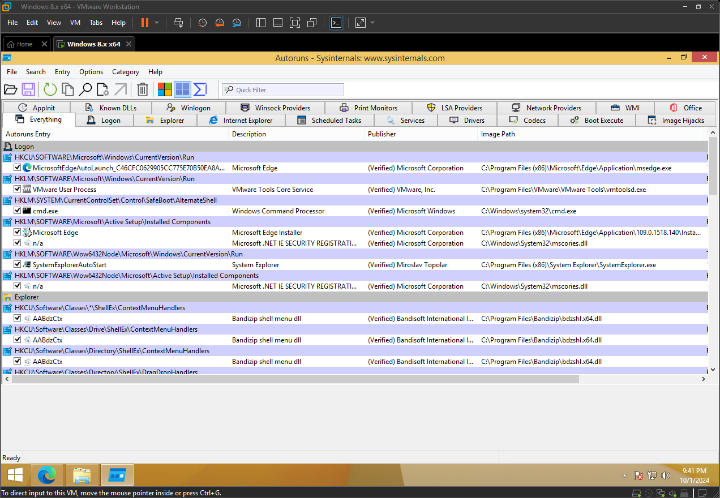Click the volume speaker tray icon

coord(665,476)
